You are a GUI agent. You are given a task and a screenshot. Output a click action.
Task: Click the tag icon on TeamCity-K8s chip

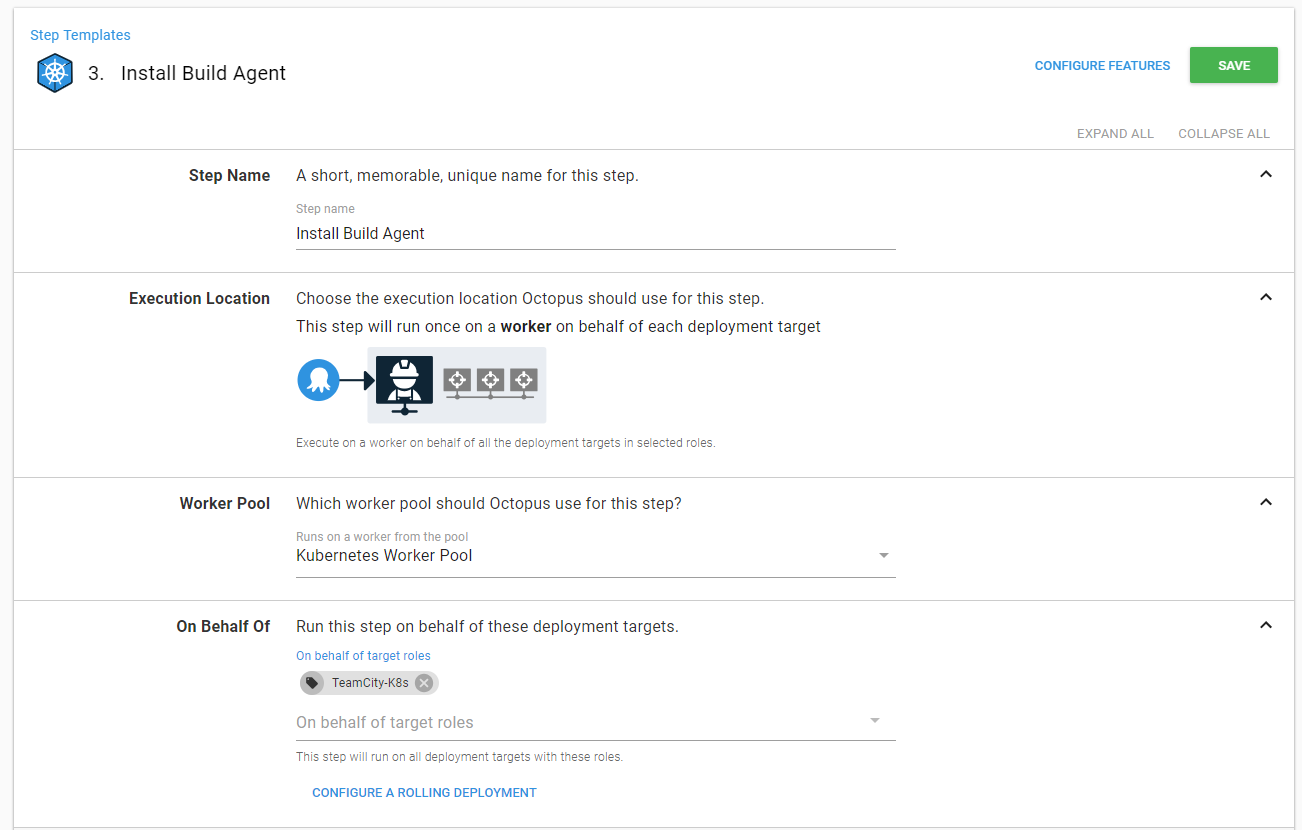coord(313,683)
